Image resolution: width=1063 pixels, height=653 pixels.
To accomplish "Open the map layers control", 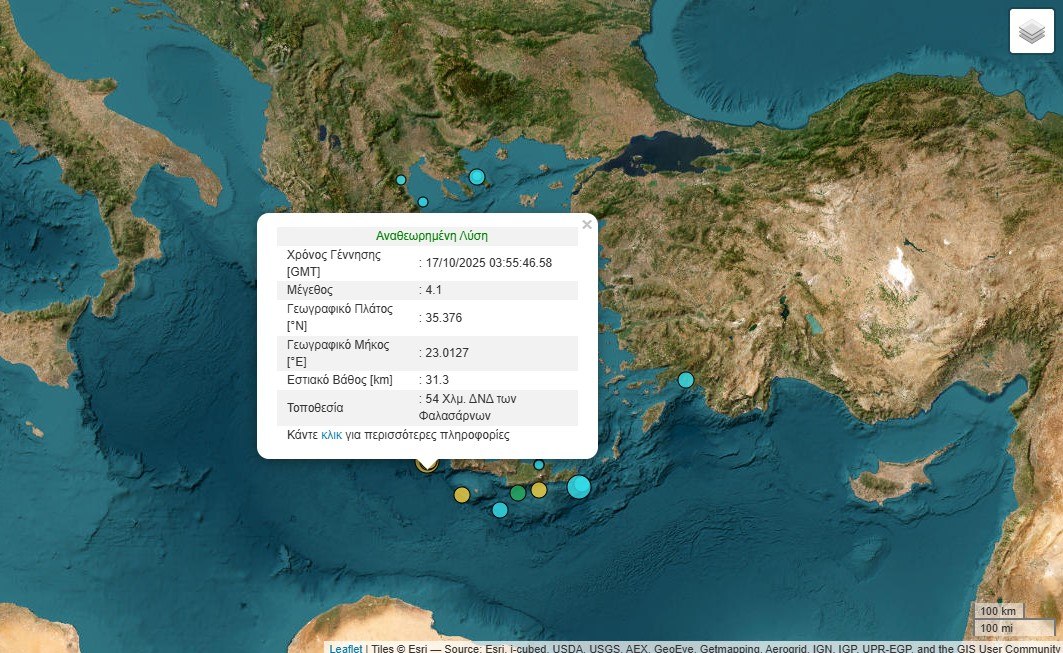I will (1031, 31).
